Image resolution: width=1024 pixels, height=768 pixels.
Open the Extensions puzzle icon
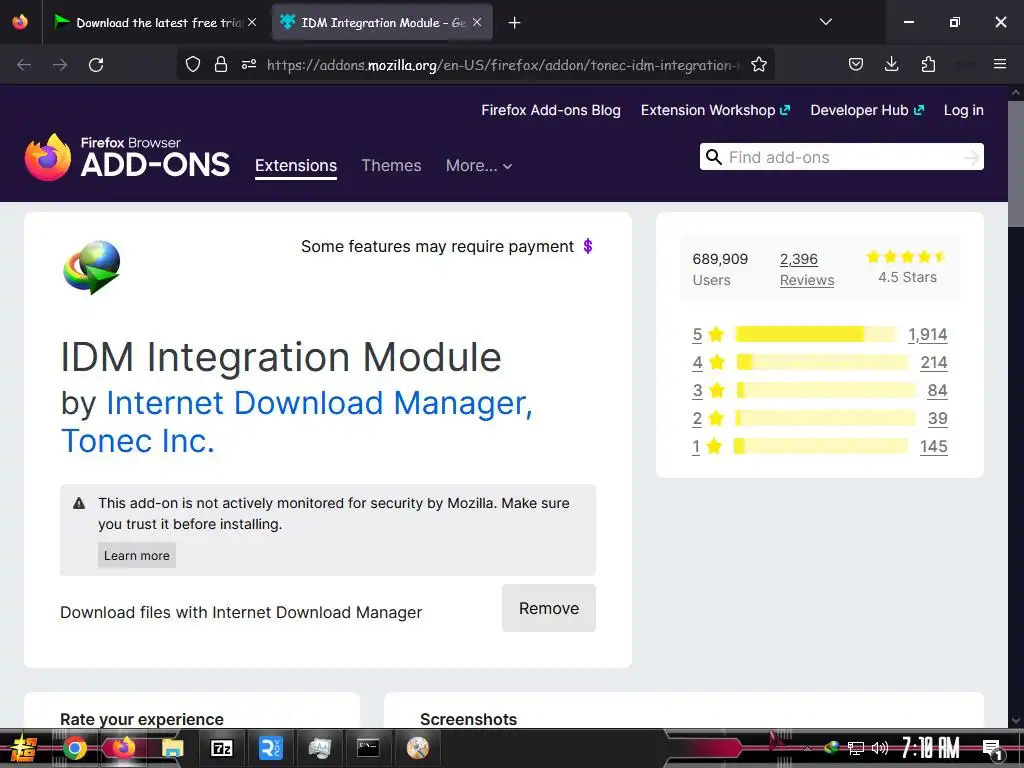tap(928, 64)
